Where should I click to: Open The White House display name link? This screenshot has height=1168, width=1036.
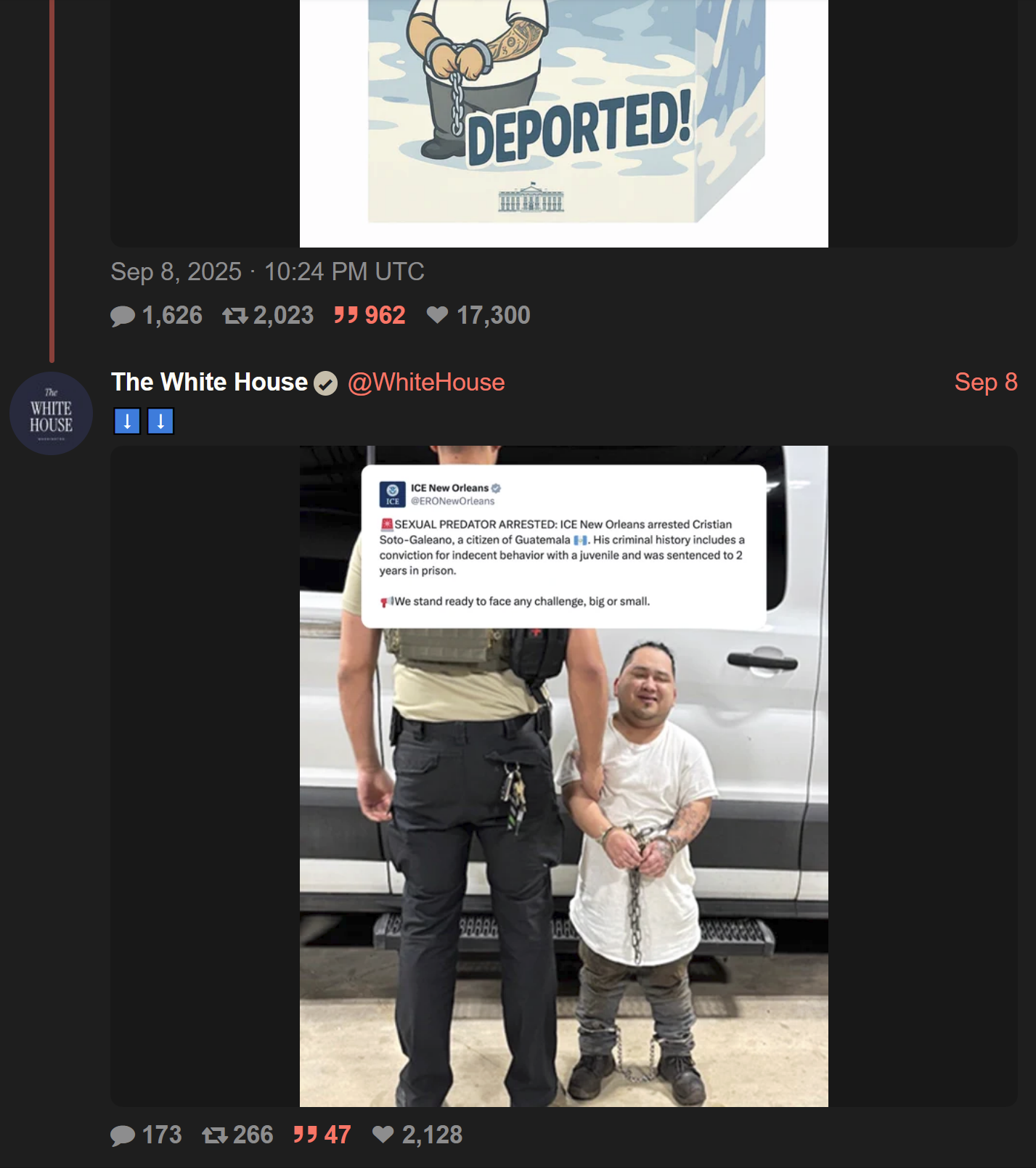pyautogui.click(x=209, y=382)
